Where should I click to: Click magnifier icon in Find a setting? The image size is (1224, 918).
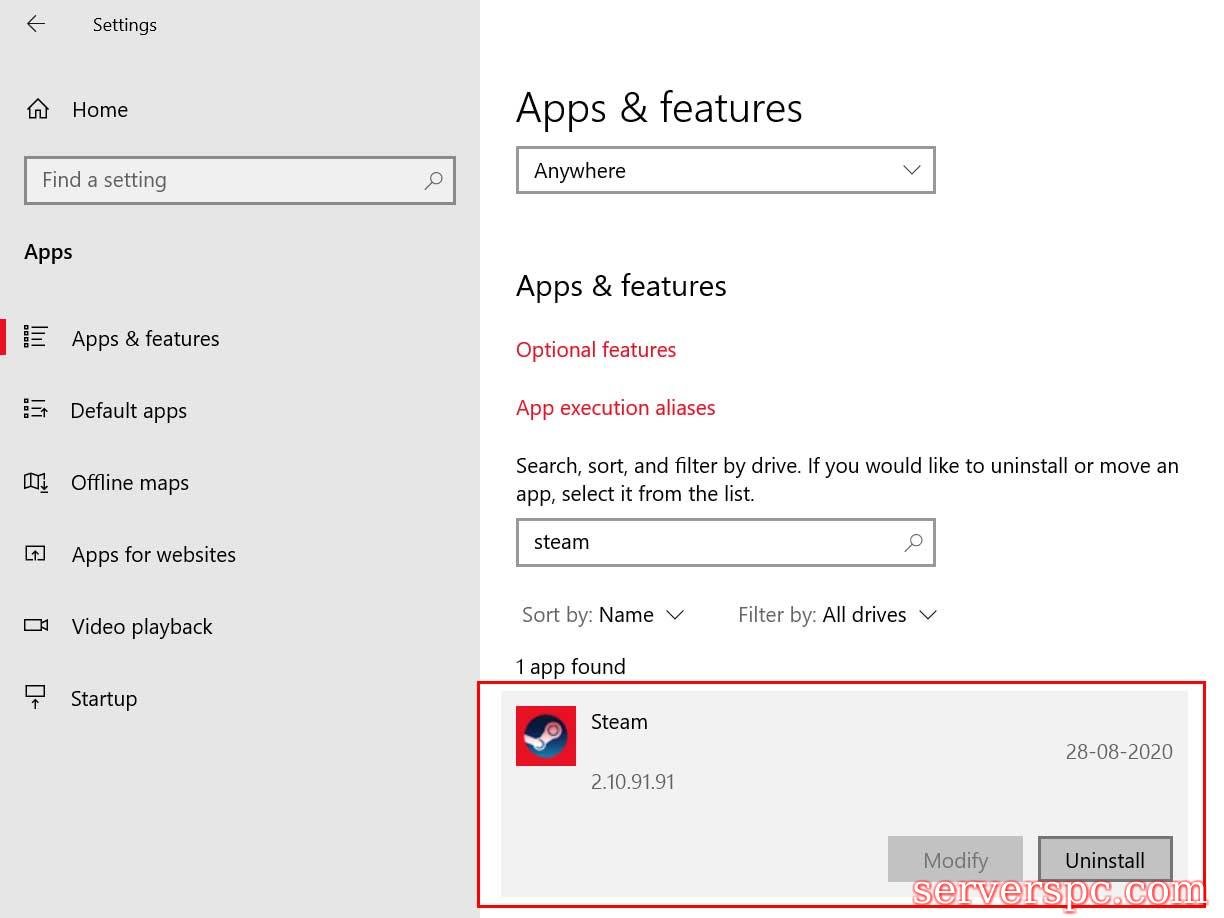[433, 180]
